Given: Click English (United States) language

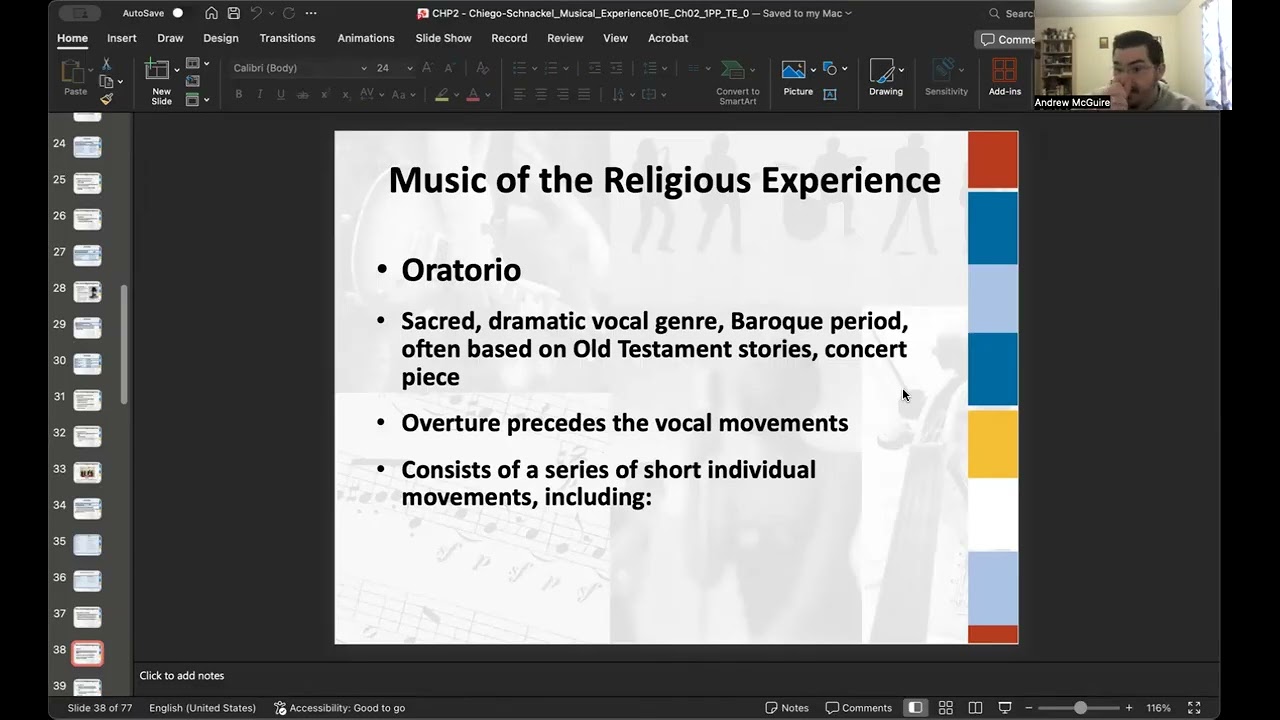Looking at the screenshot, I should (202, 708).
